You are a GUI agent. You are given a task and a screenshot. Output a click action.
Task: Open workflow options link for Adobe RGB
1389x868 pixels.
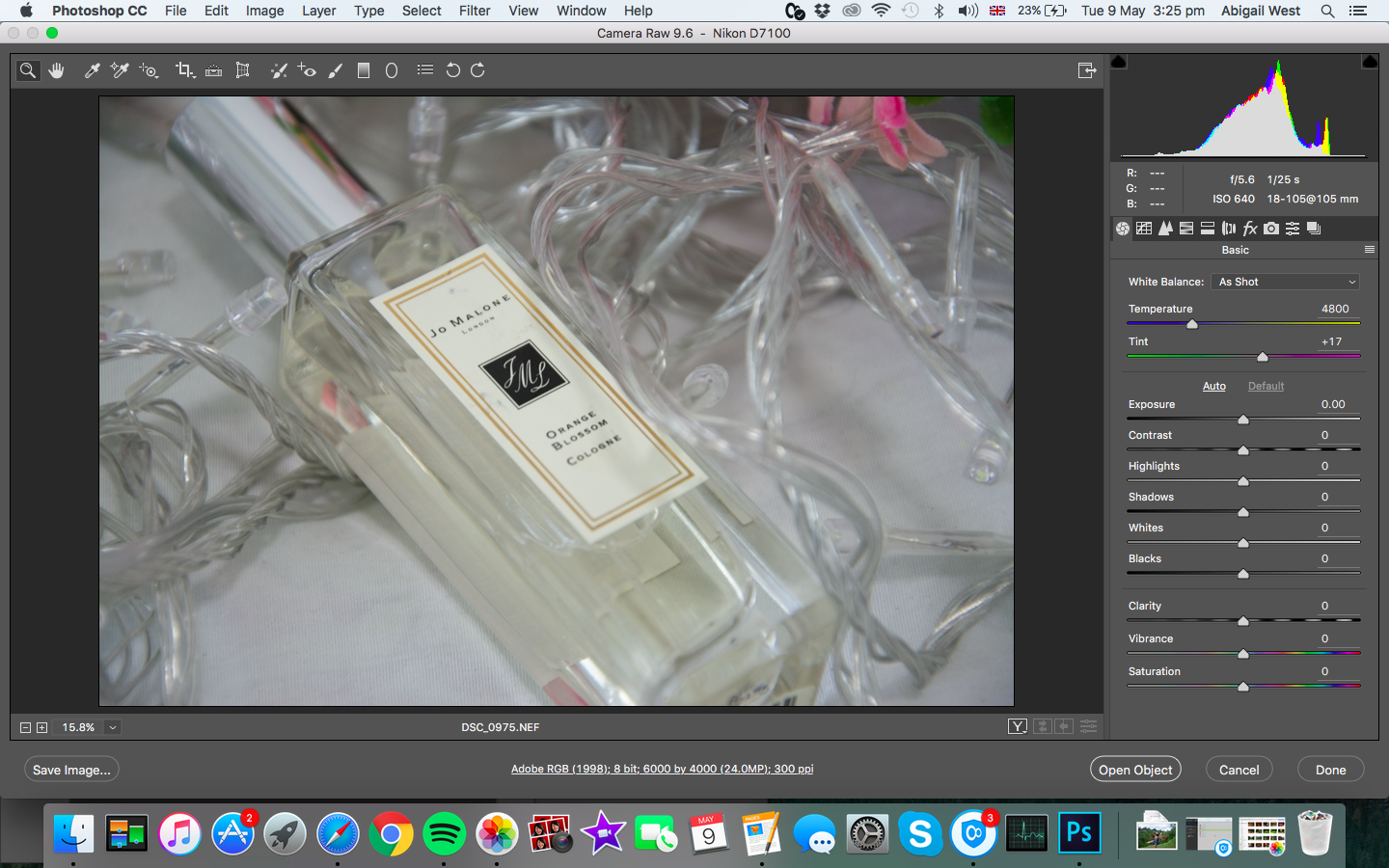[x=662, y=769]
